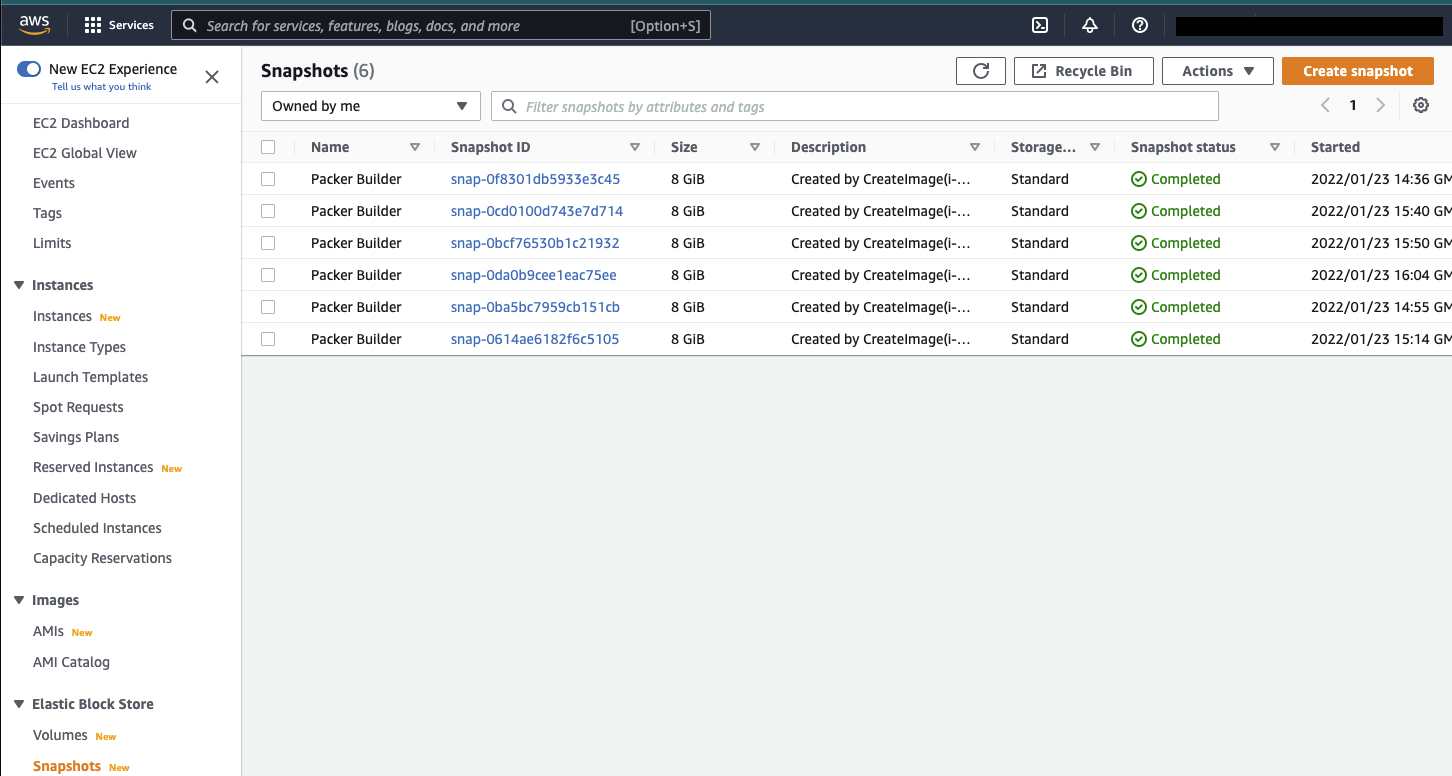The image size is (1452, 776).
Task: Go to the next page arrow
Action: point(1381,106)
